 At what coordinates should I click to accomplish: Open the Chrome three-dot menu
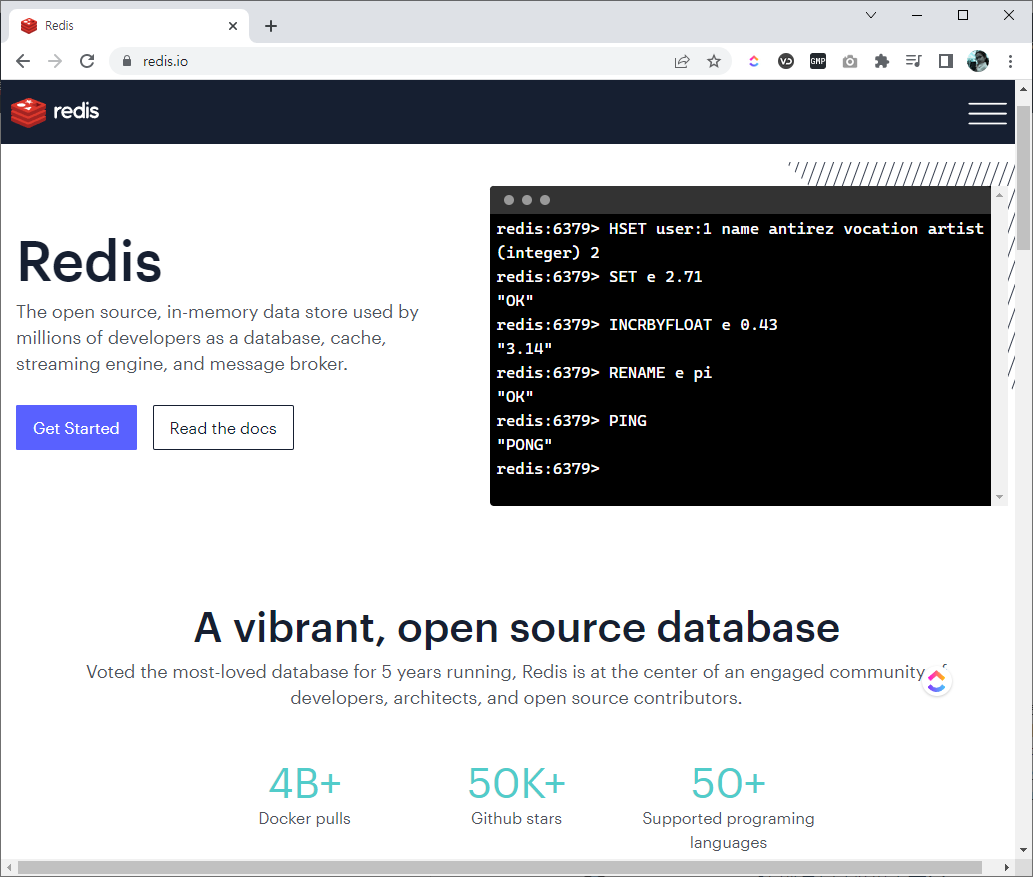1010,61
